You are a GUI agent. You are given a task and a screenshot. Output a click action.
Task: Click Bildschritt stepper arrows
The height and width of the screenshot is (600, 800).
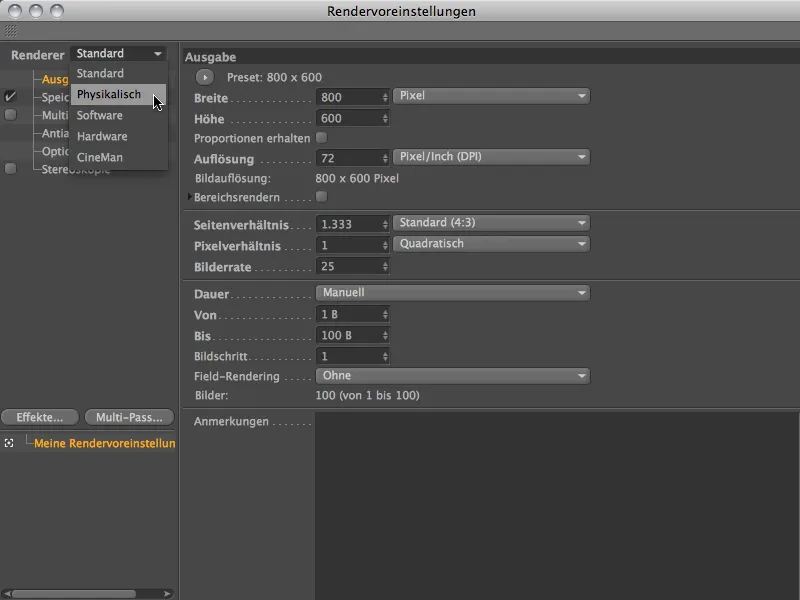coord(385,356)
